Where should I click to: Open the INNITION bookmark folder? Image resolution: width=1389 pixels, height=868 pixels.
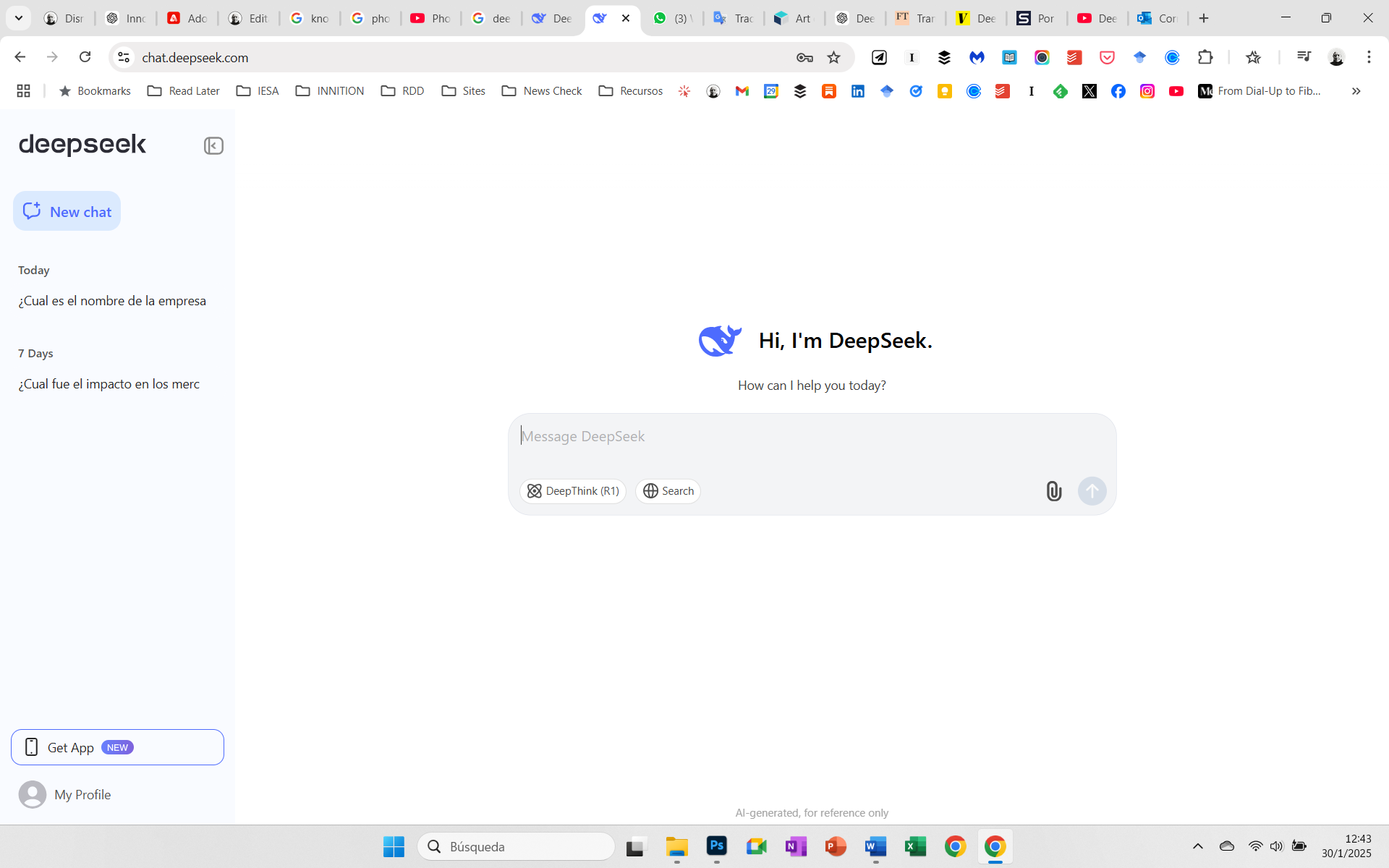coord(330,90)
